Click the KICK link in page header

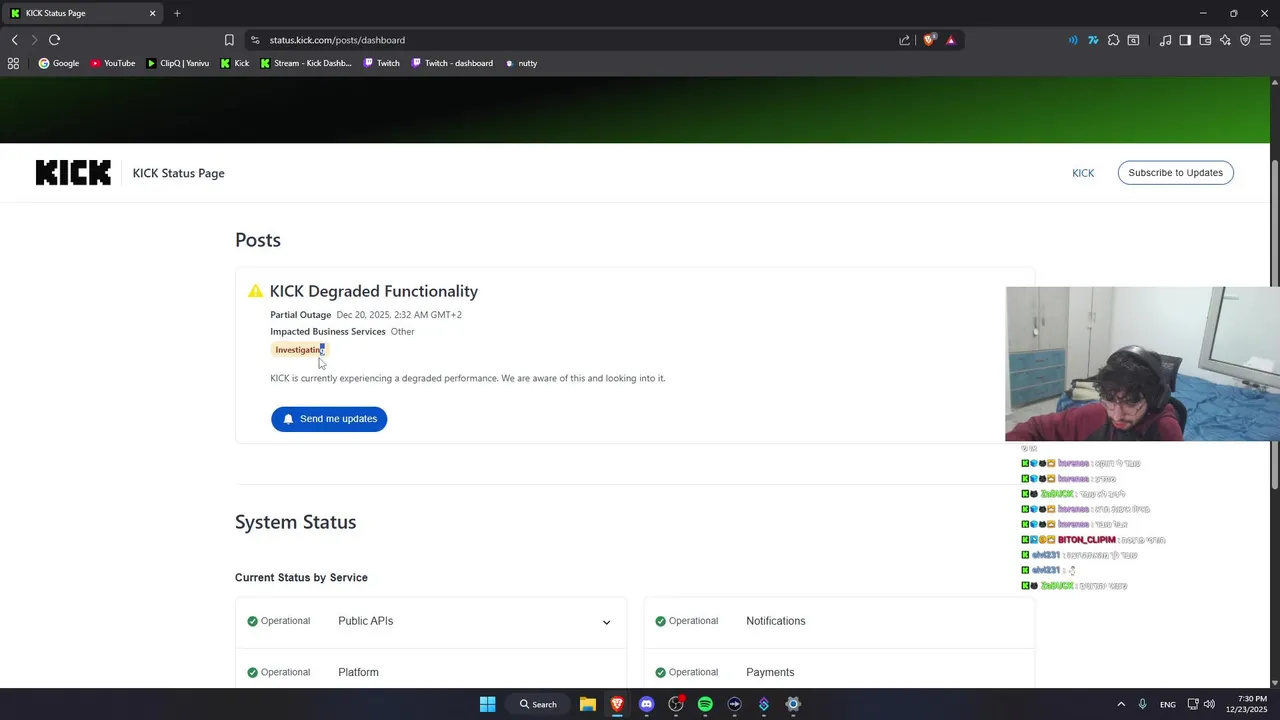click(1083, 173)
